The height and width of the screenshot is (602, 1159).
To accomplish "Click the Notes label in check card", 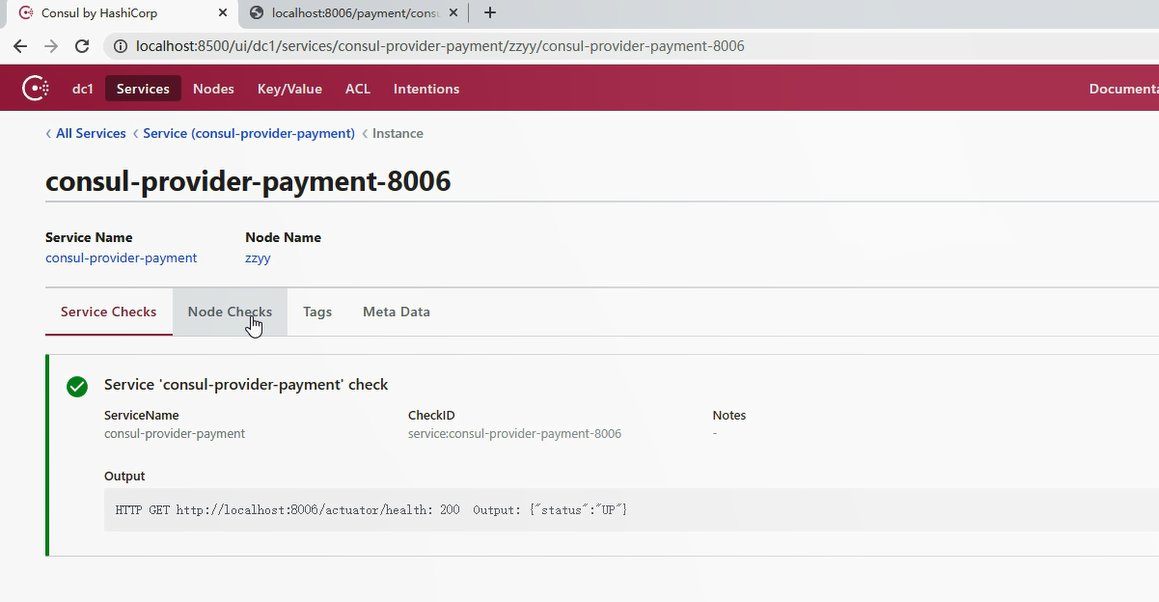I will click(729, 415).
